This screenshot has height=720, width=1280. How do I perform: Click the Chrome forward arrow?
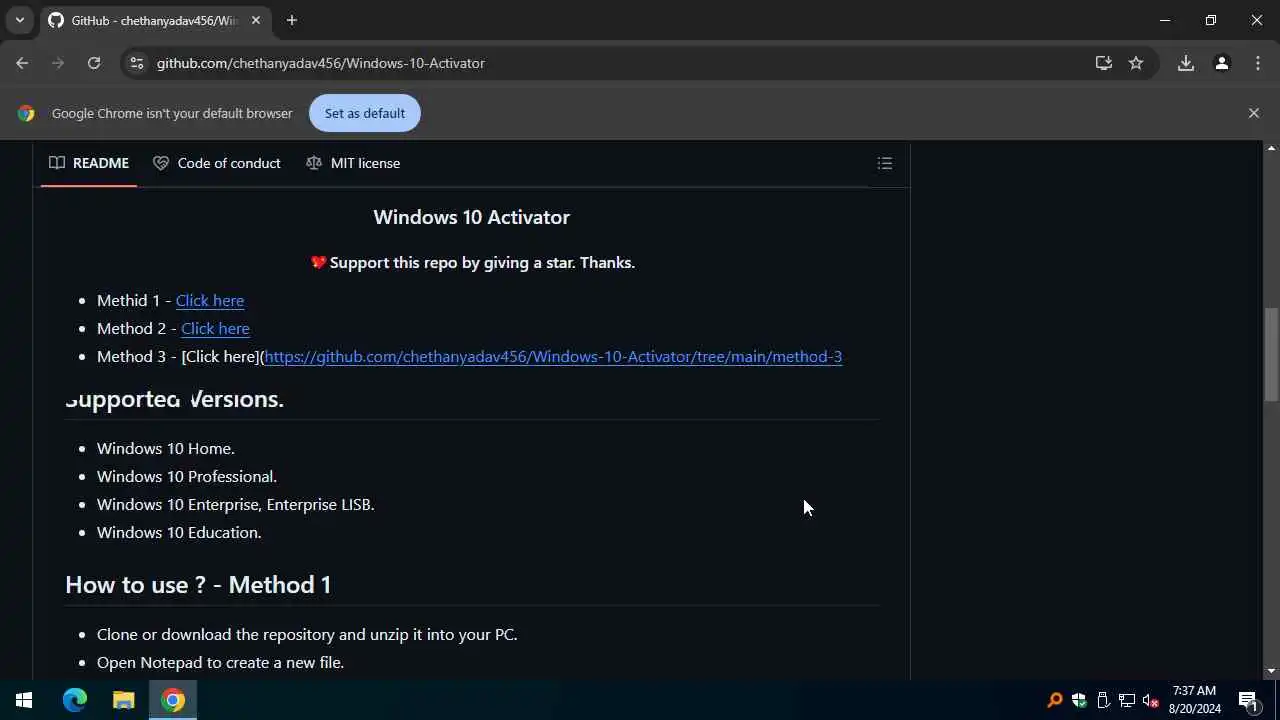tap(58, 63)
